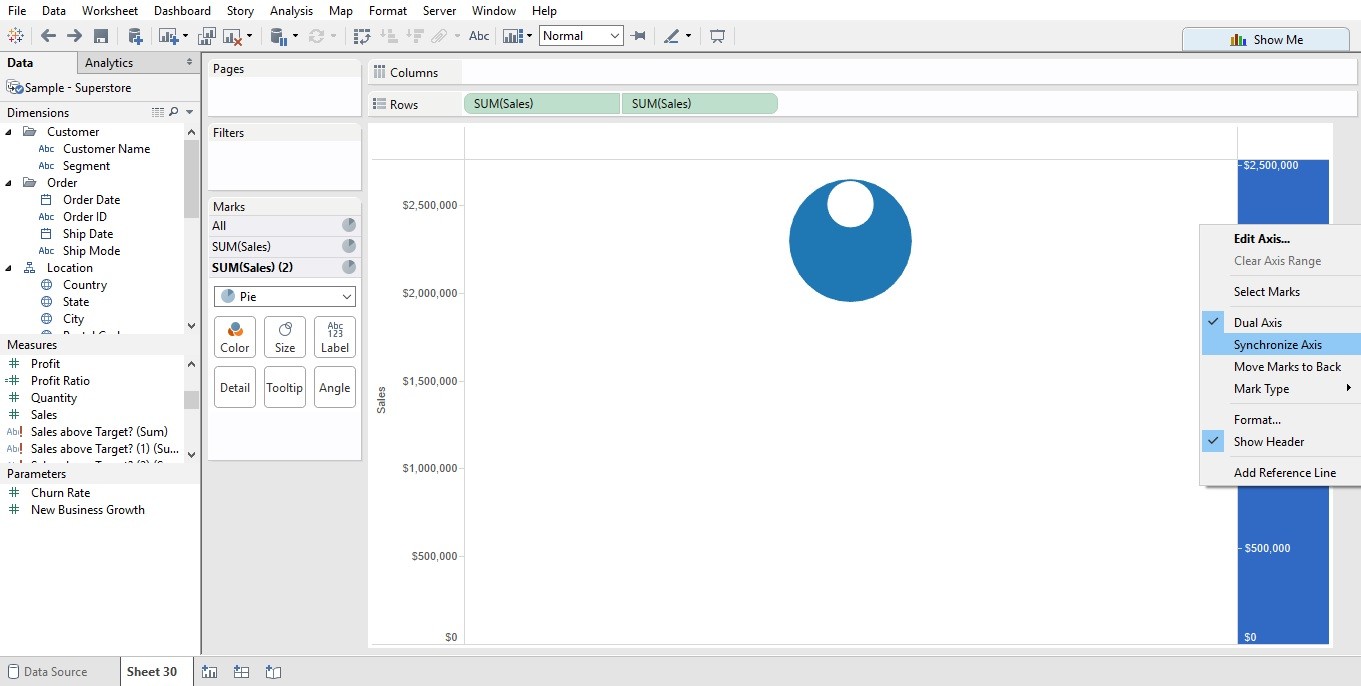Click the Tableau start page logo icon
The height and width of the screenshot is (686, 1361).
click(15, 36)
